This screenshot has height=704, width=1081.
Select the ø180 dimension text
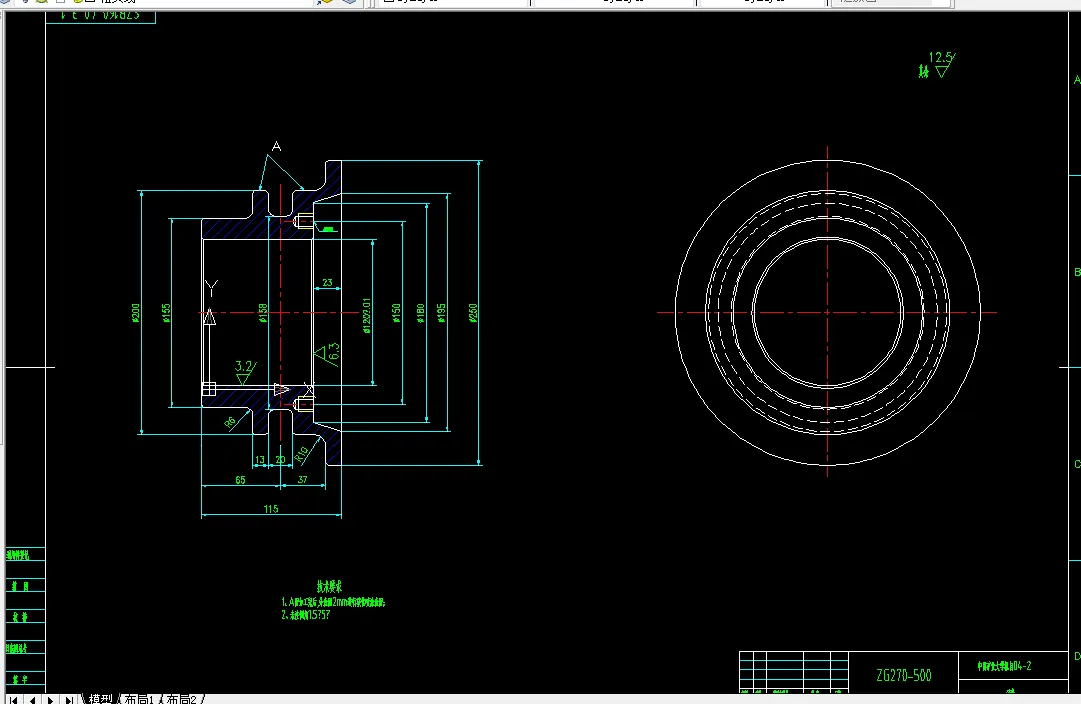[421, 312]
